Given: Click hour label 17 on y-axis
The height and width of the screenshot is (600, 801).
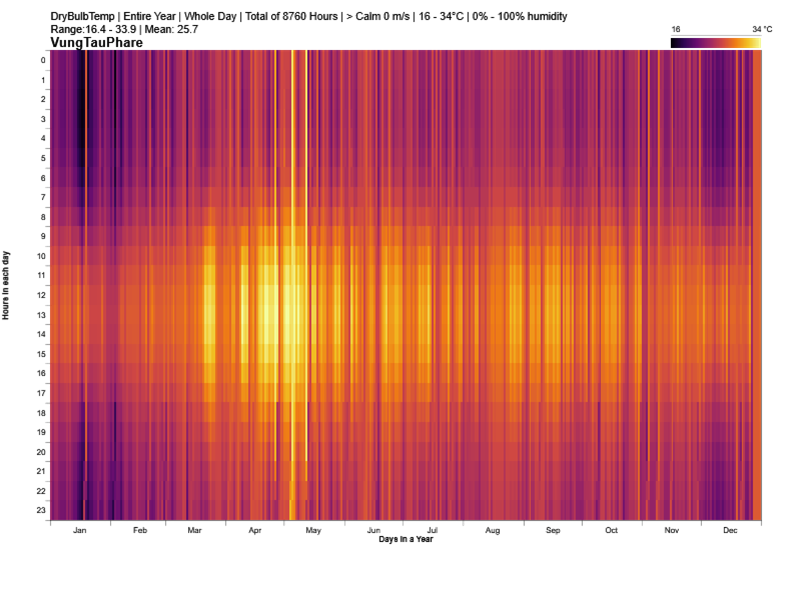Looking at the screenshot, I should 41,393.
